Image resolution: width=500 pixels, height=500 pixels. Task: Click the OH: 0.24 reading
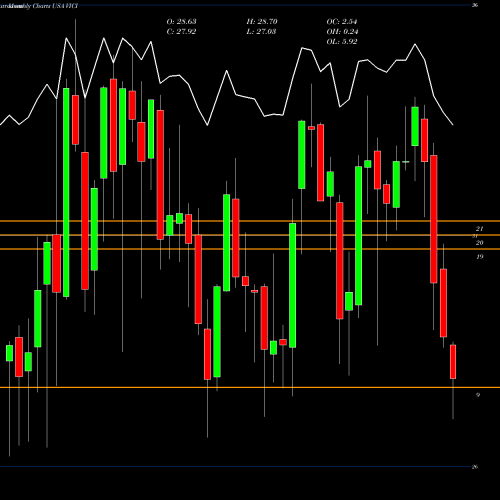[x=342, y=32]
